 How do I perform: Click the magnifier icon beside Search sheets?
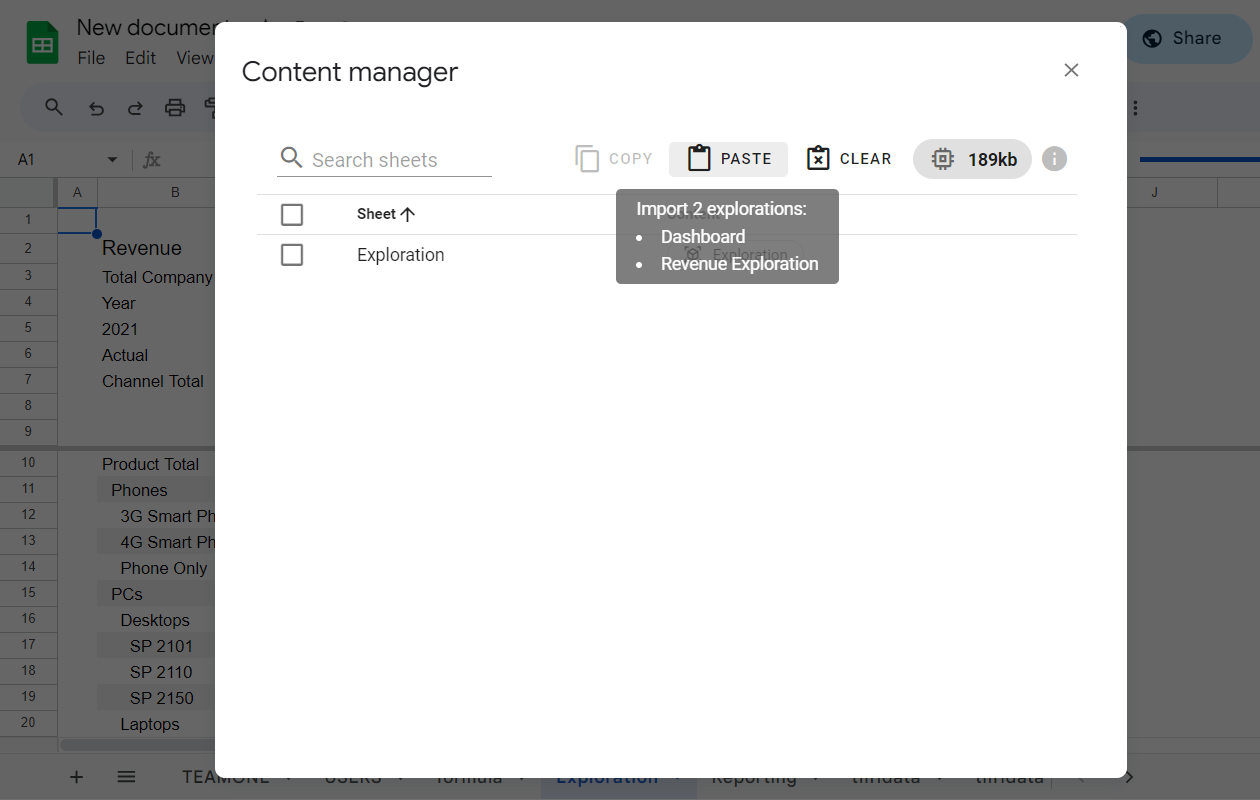point(291,158)
